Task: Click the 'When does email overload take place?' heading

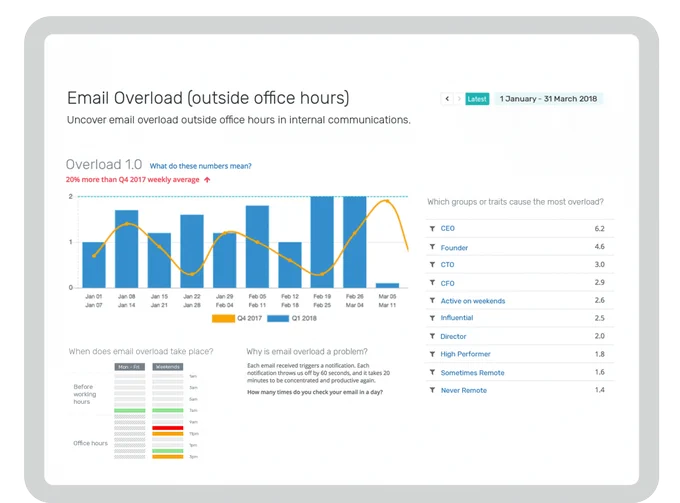Action: 141,351
